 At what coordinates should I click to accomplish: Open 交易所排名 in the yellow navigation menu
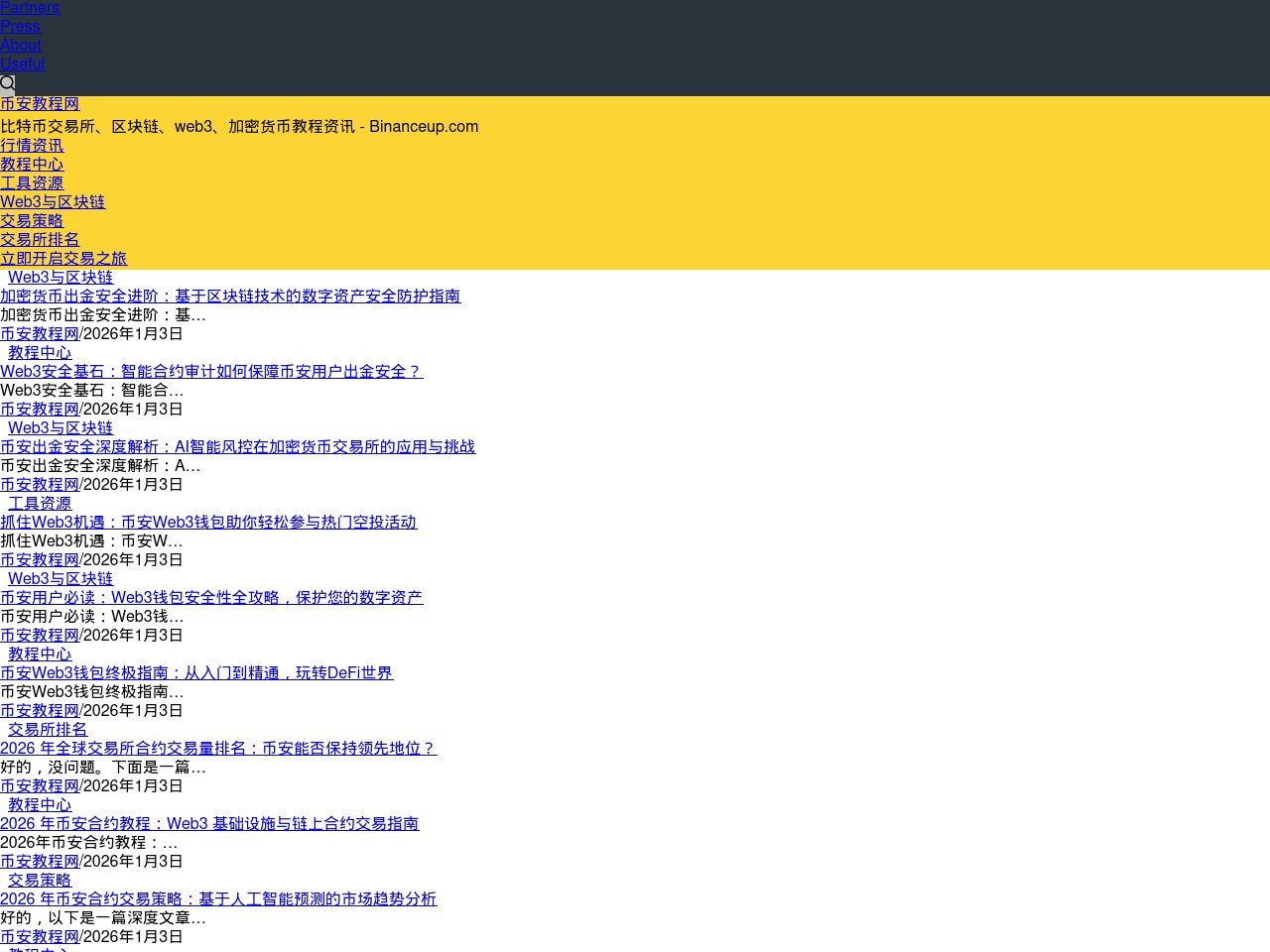(40, 240)
